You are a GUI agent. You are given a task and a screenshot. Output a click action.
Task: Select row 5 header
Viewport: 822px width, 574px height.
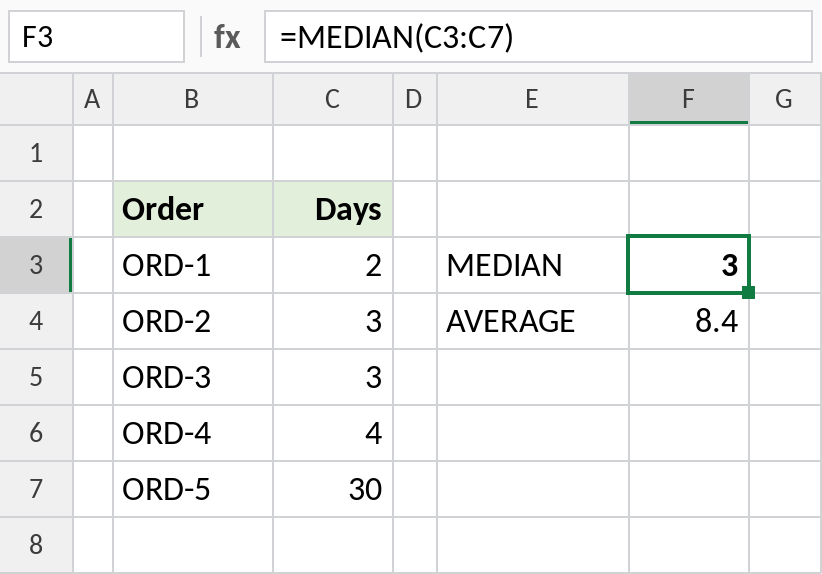pyautogui.click(x=36, y=377)
